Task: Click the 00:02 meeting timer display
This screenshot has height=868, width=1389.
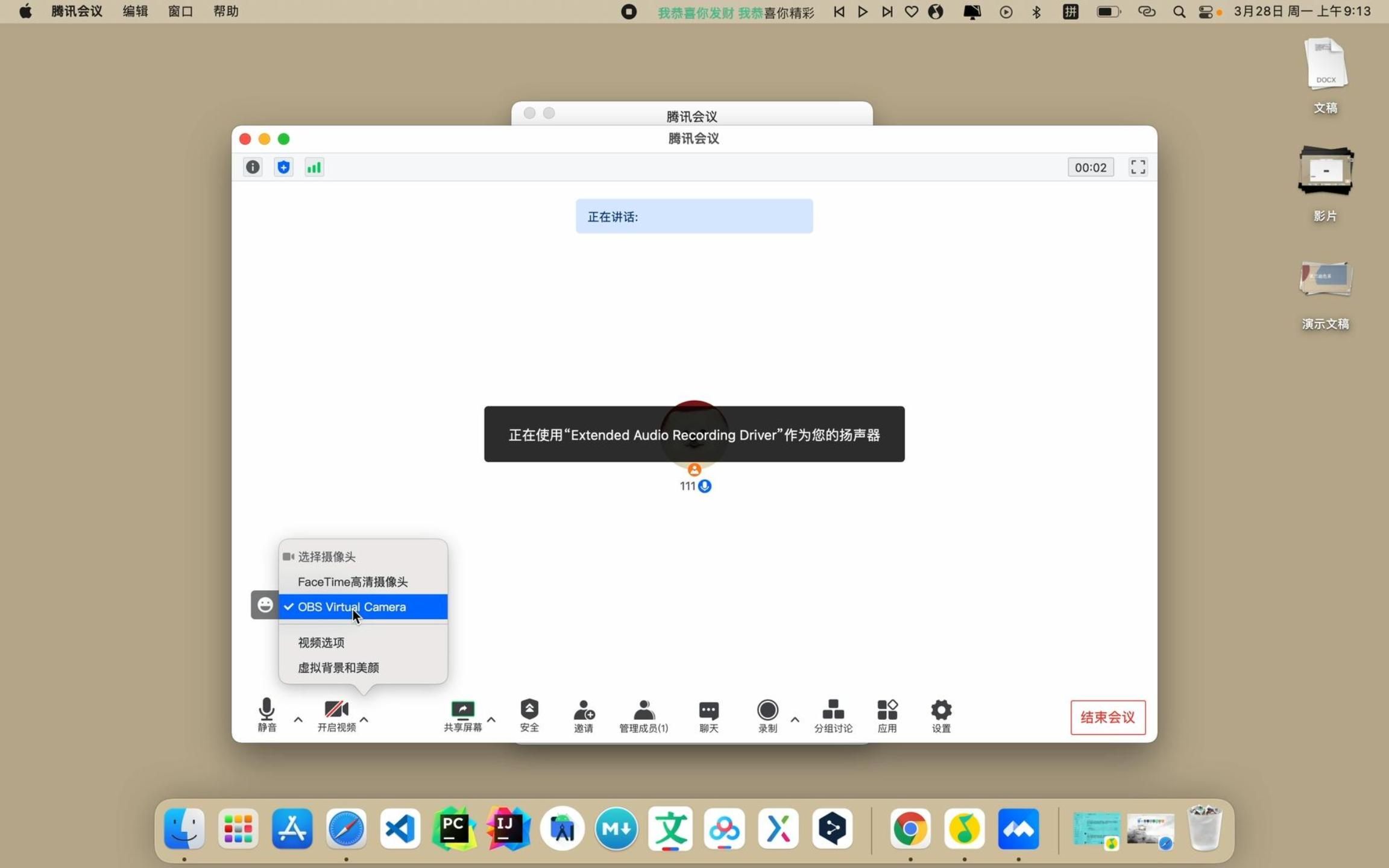Action: tap(1090, 167)
